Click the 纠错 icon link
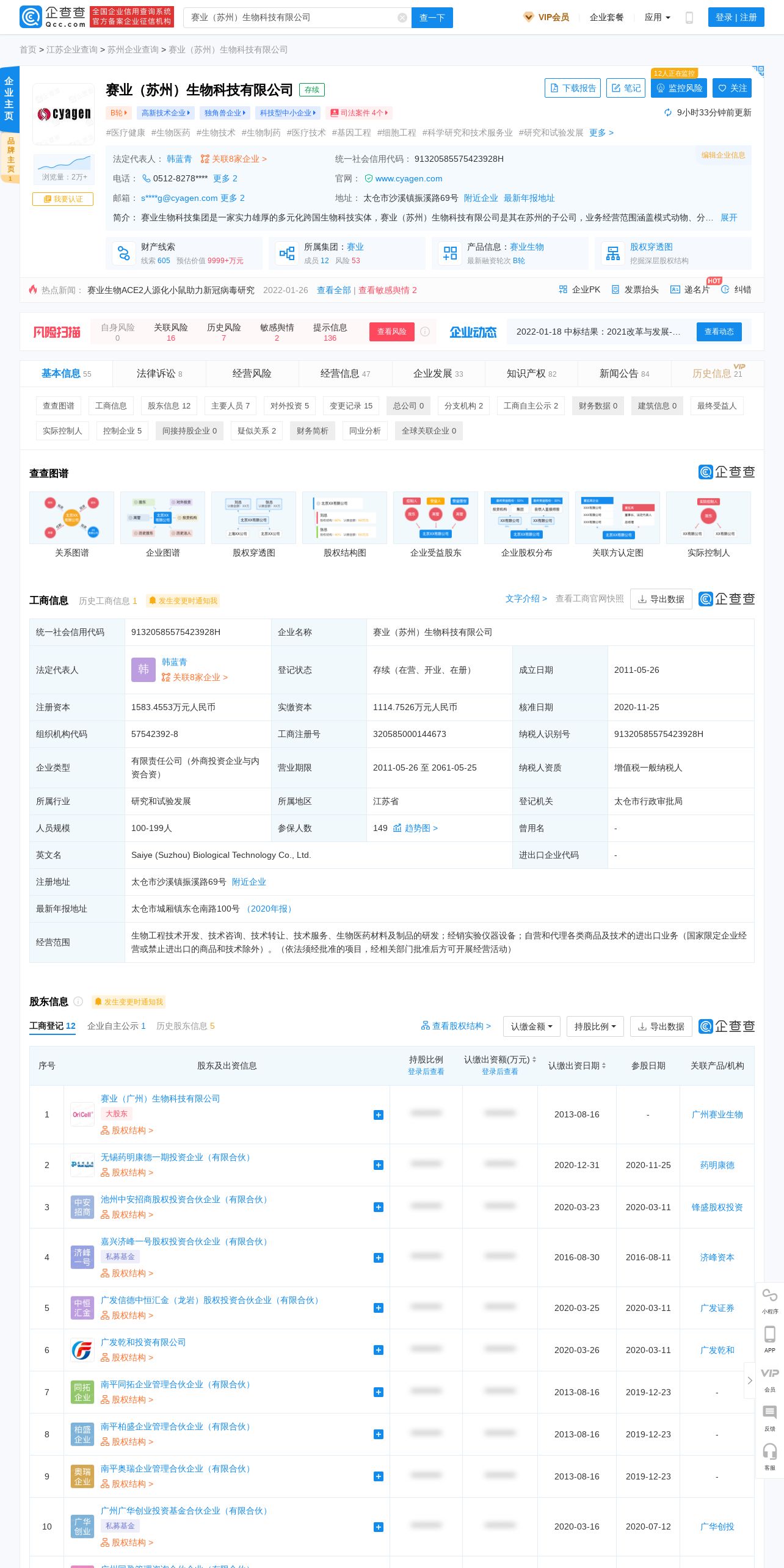Image resolution: width=784 pixels, height=1568 pixels. [736, 289]
